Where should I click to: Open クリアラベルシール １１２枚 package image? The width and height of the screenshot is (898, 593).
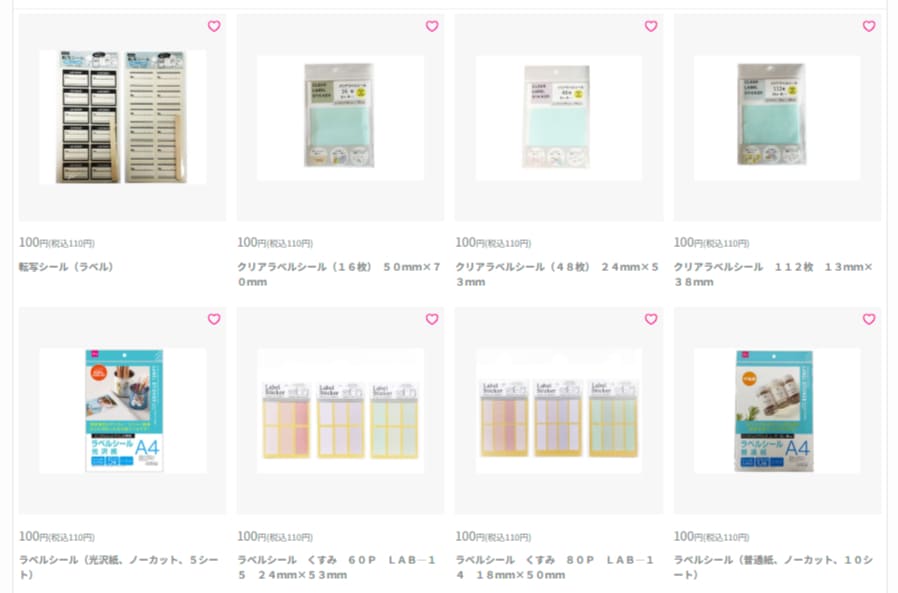point(777,117)
